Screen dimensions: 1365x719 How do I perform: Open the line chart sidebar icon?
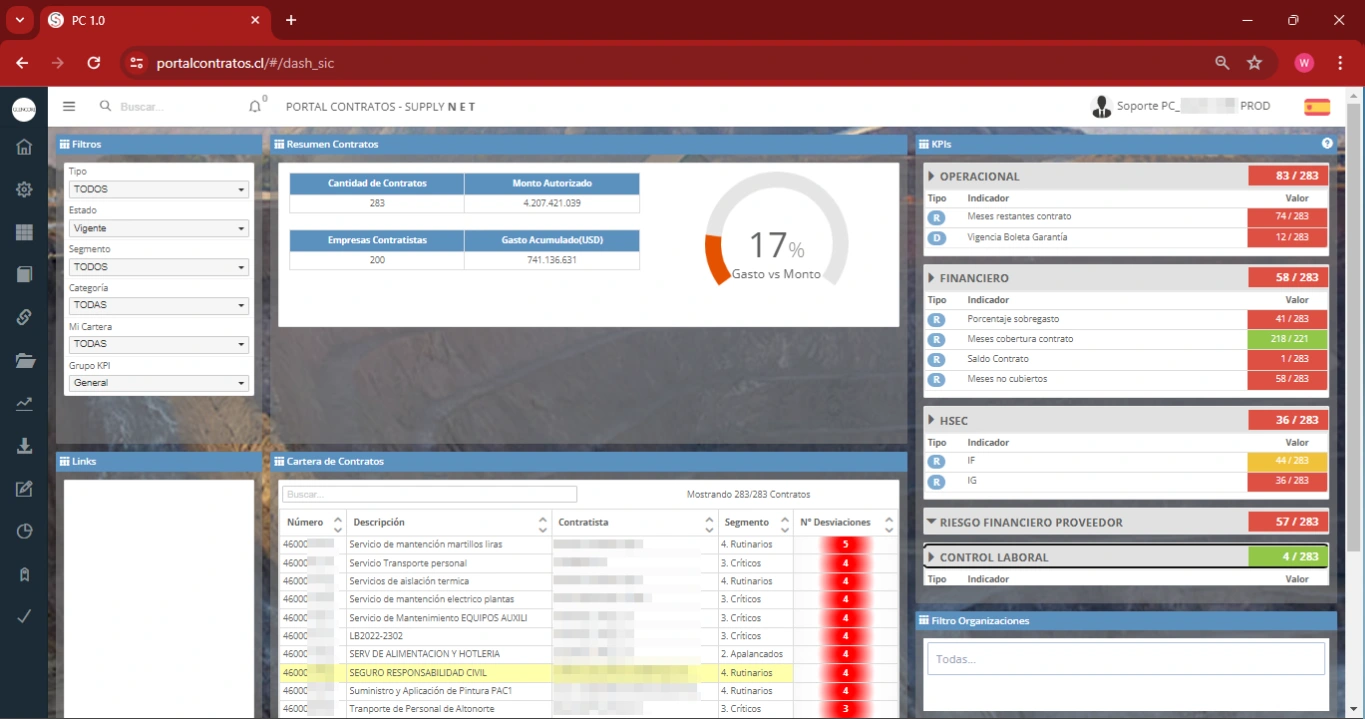pyautogui.click(x=24, y=404)
